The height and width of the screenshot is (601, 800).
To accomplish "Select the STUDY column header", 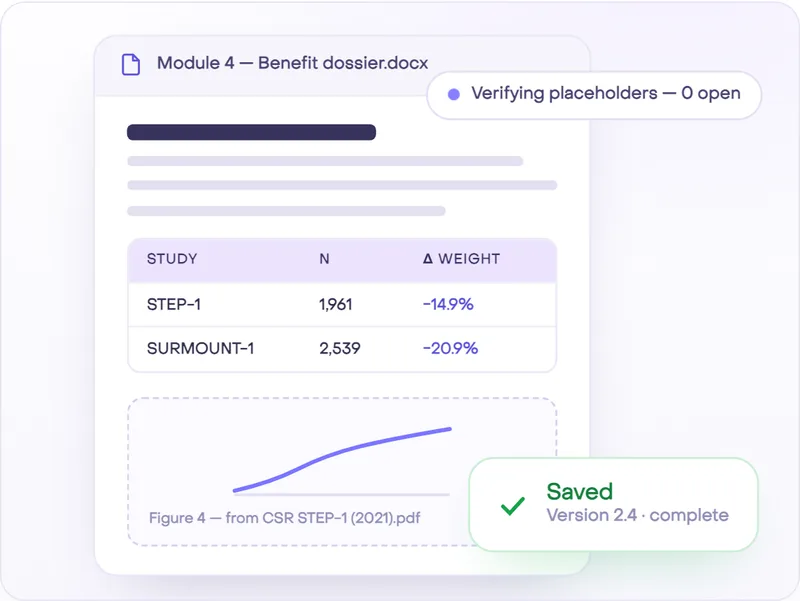I will pos(172,259).
